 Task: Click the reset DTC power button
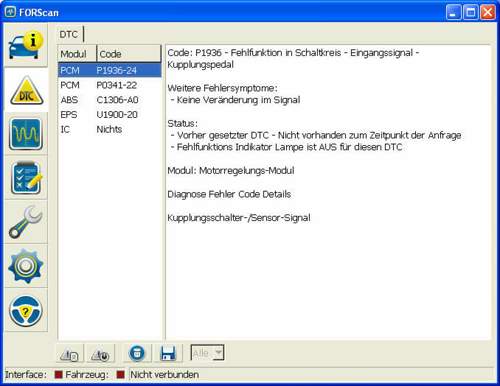[101, 354]
